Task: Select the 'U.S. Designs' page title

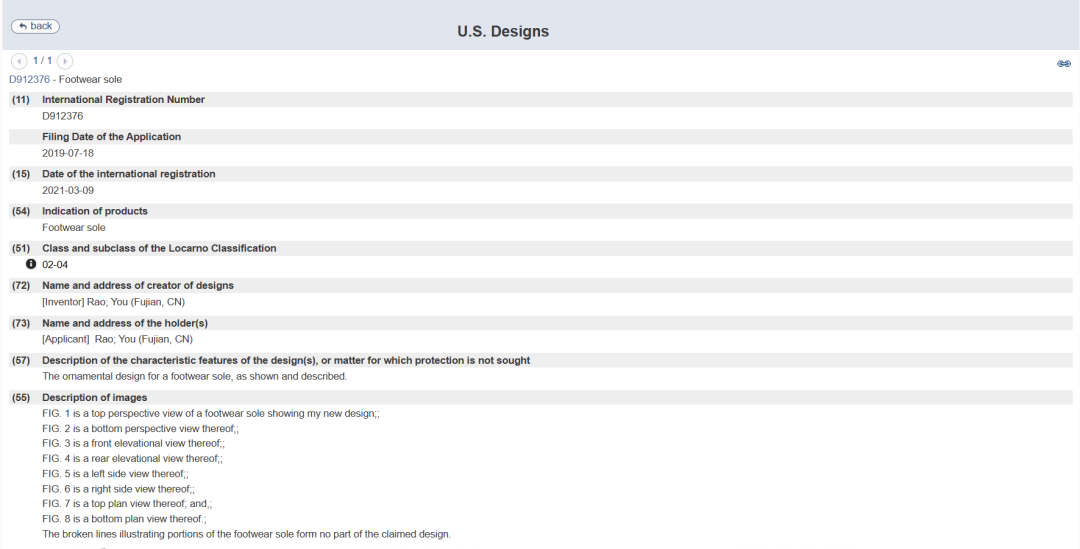Action: pyautogui.click(x=503, y=32)
